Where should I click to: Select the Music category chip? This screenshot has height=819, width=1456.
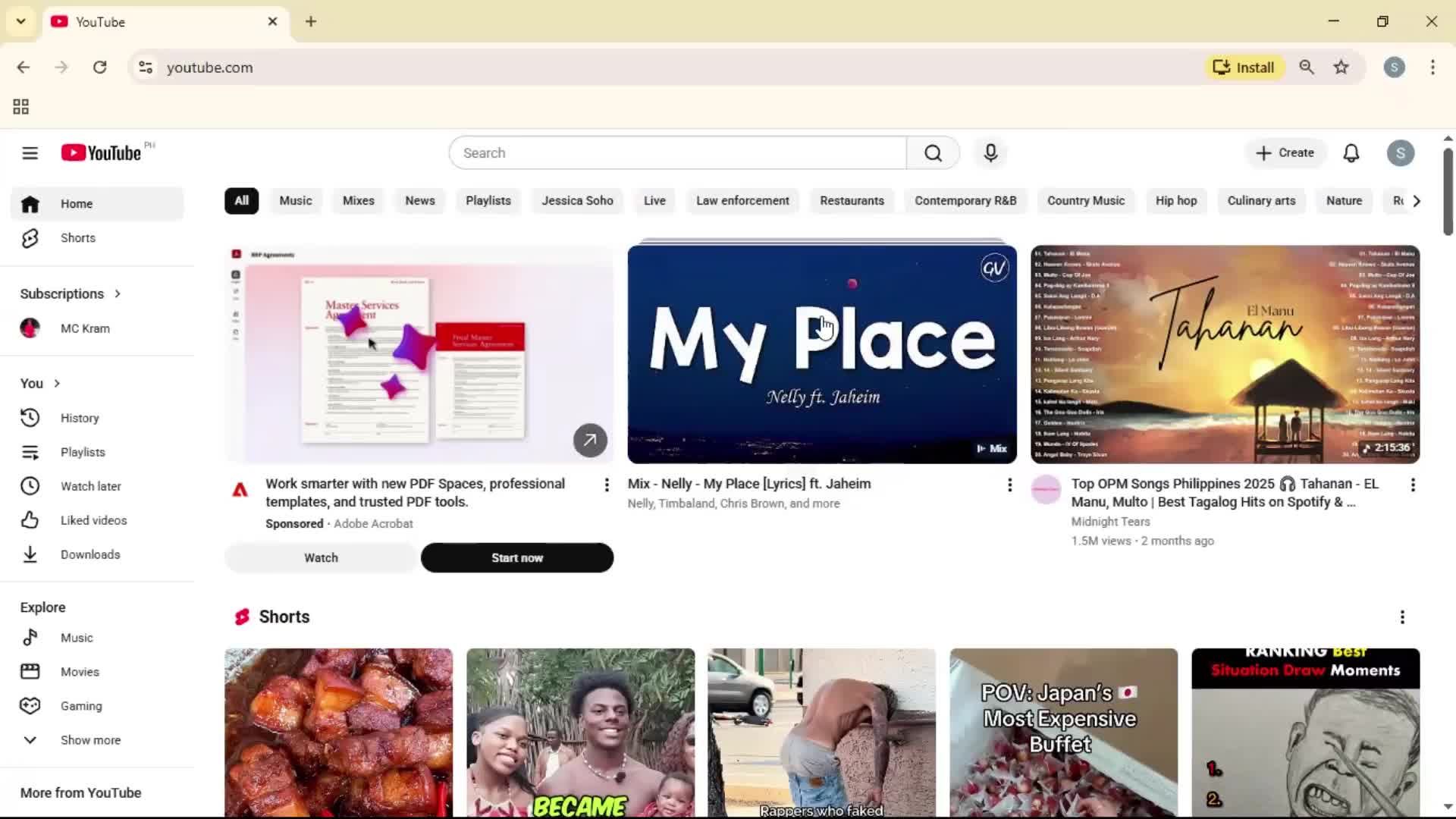tap(295, 200)
